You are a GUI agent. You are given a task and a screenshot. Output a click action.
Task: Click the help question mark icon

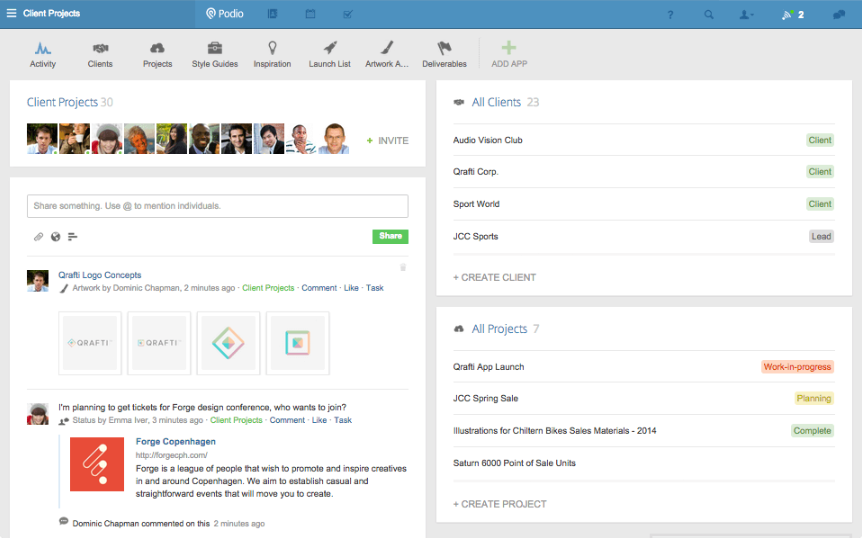point(670,15)
